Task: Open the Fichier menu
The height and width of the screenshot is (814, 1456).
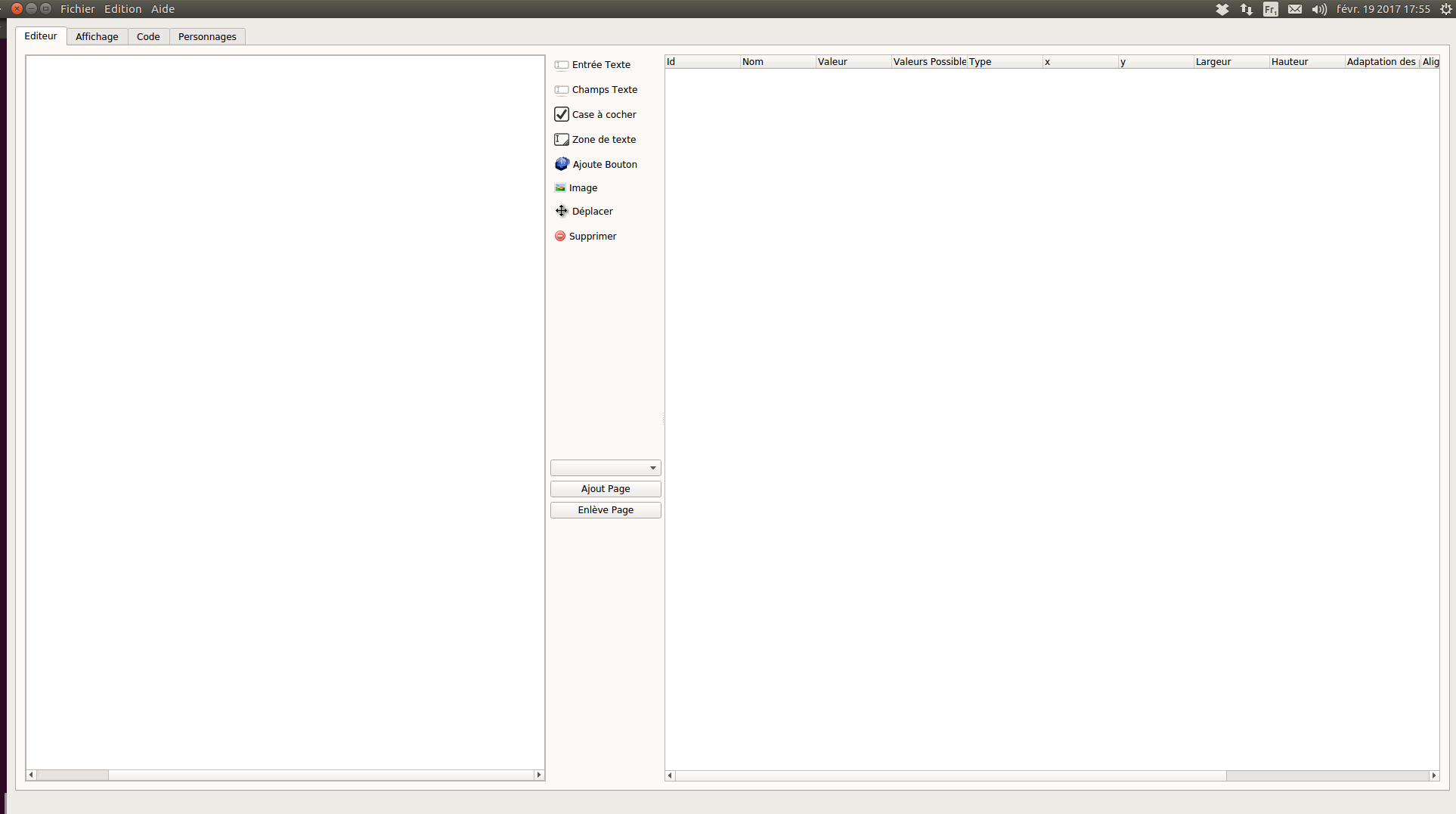Action: pos(78,9)
